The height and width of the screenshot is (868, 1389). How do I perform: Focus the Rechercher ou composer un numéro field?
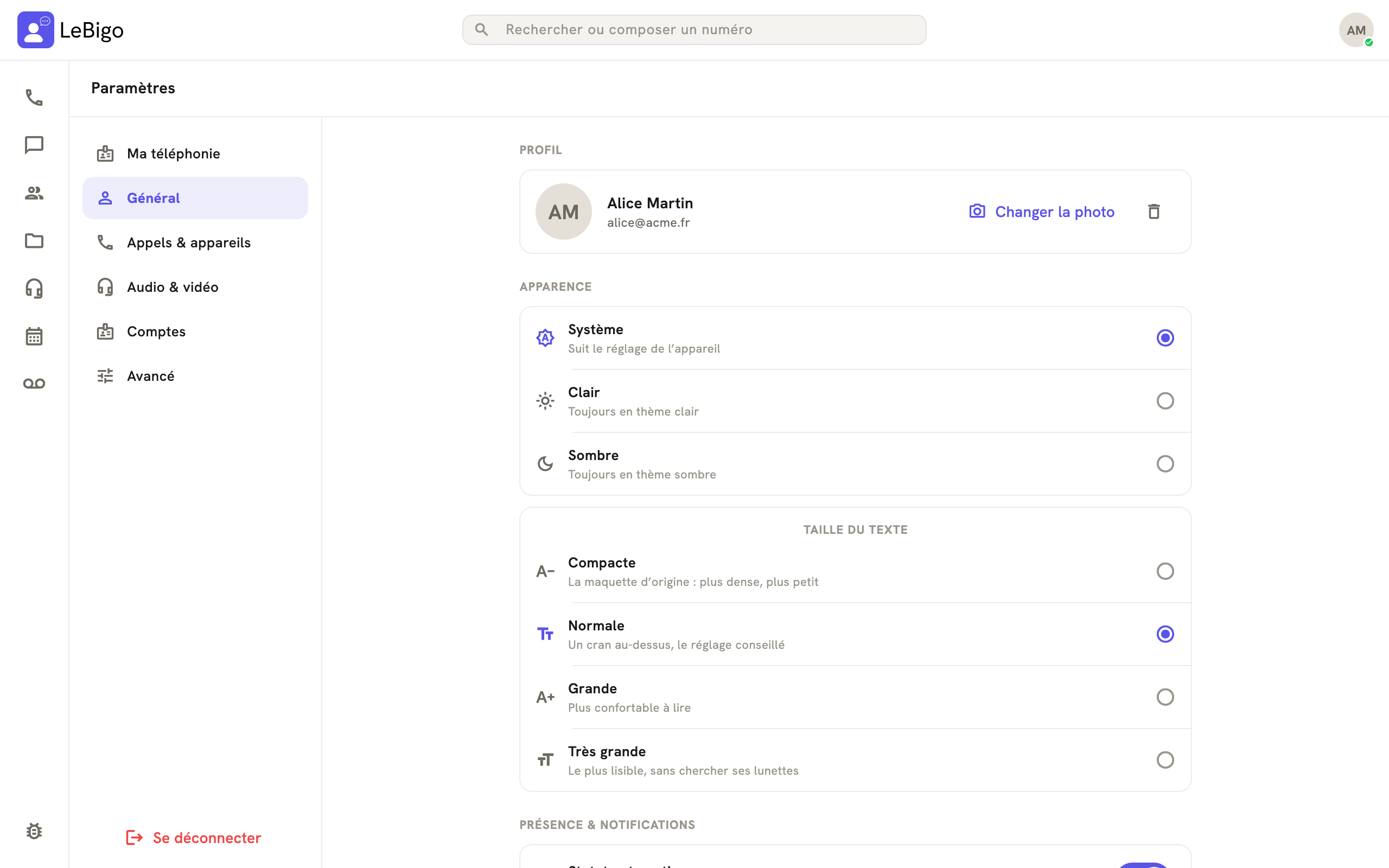pos(694,30)
